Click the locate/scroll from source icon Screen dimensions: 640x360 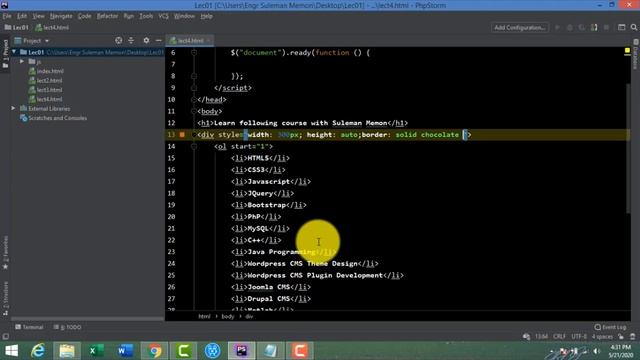tap(118, 40)
